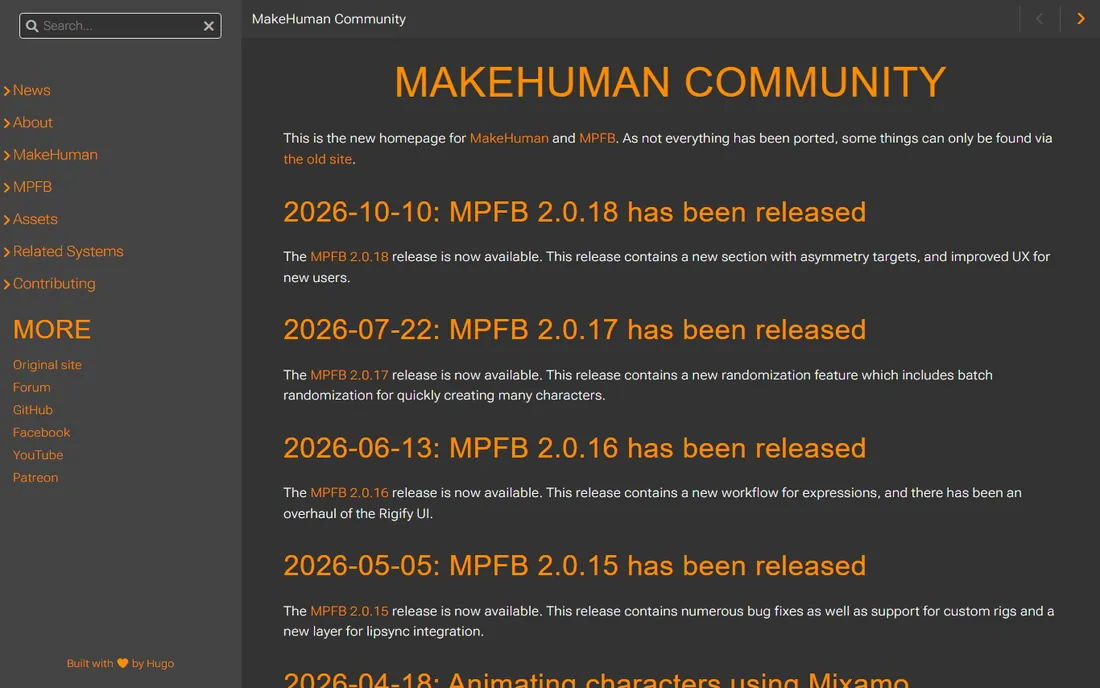Follow the MakeHuman link in intro paragraph

[x=509, y=138]
